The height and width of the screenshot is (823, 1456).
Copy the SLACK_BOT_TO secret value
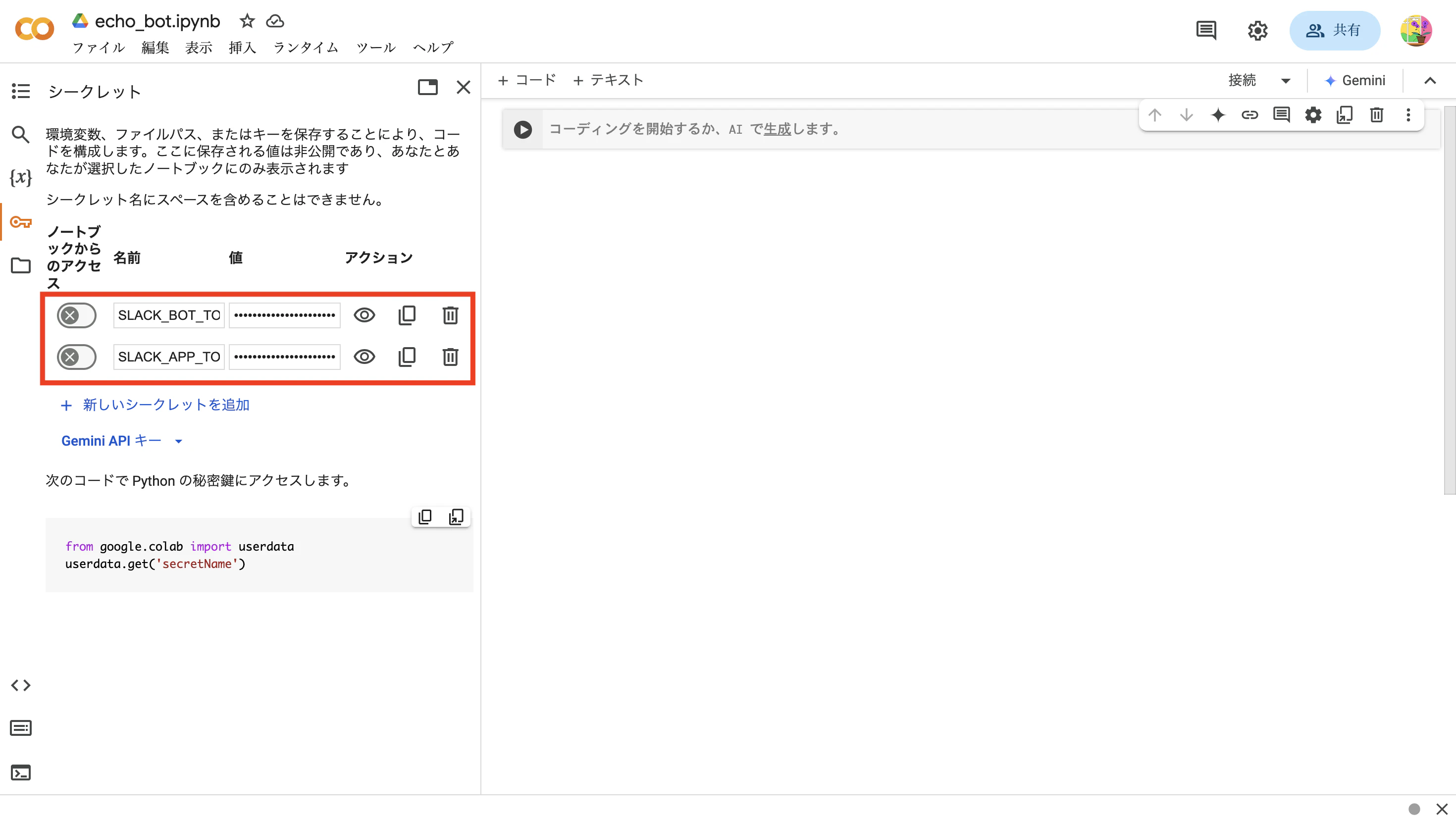pos(407,315)
